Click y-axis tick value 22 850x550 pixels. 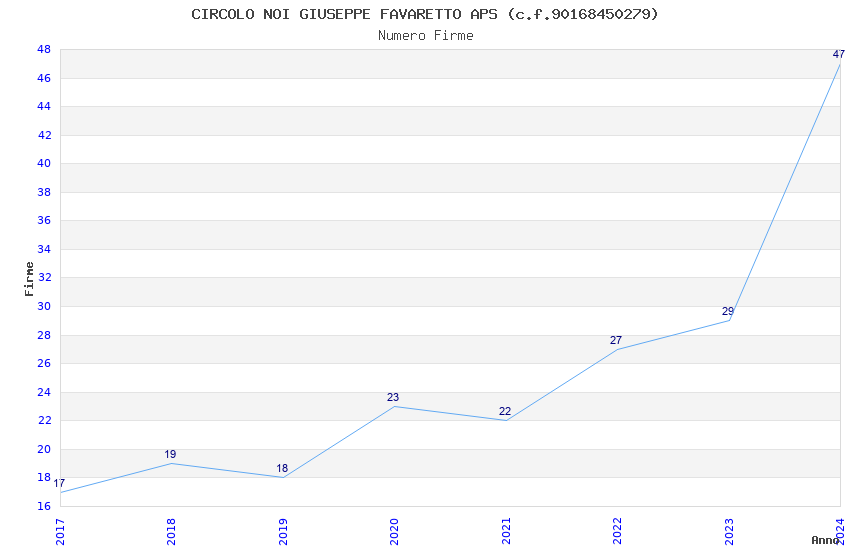click(44, 420)
